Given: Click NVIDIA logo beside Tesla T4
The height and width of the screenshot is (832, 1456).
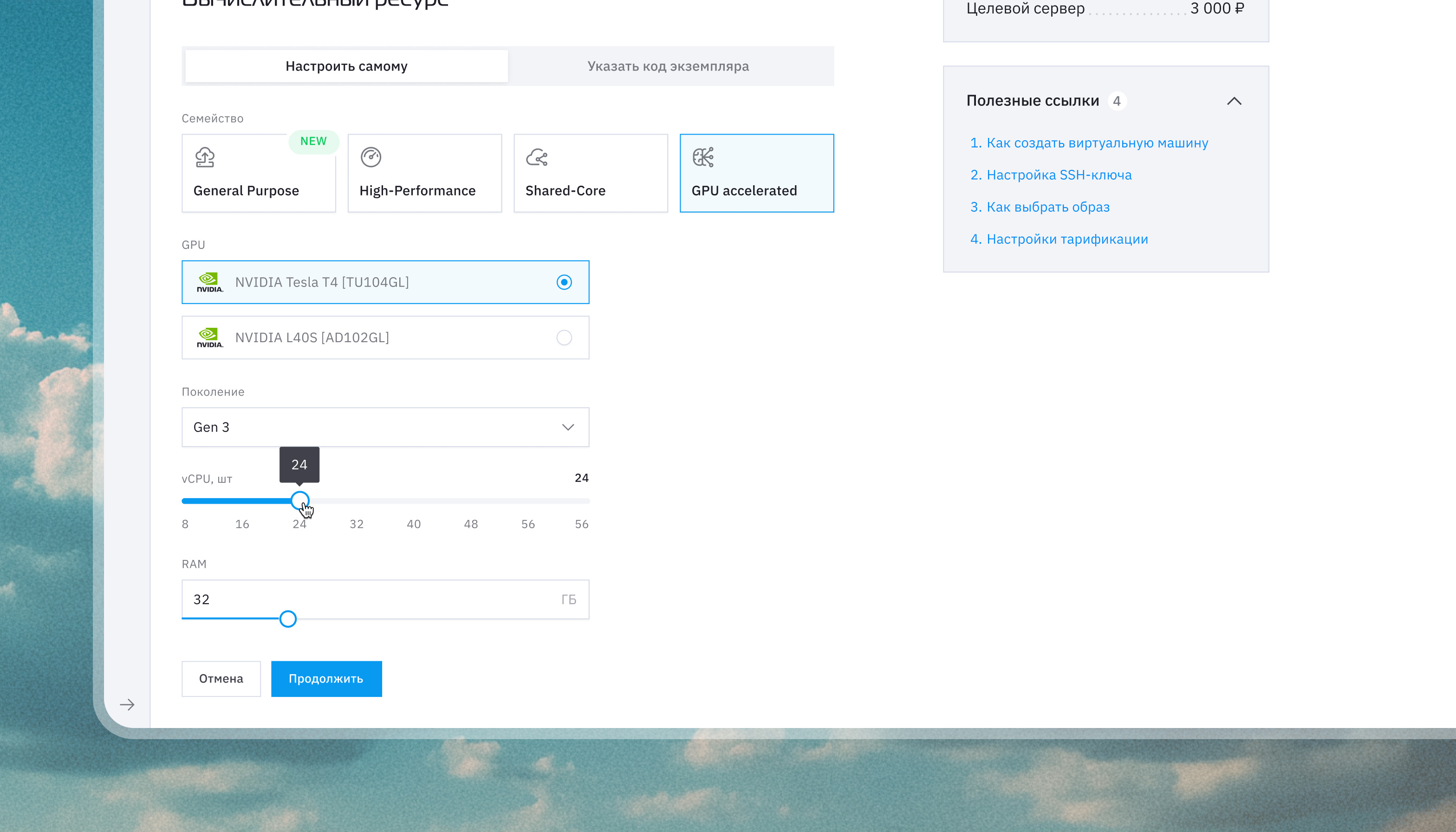Looking at the screenshot, I should (210, 282).
